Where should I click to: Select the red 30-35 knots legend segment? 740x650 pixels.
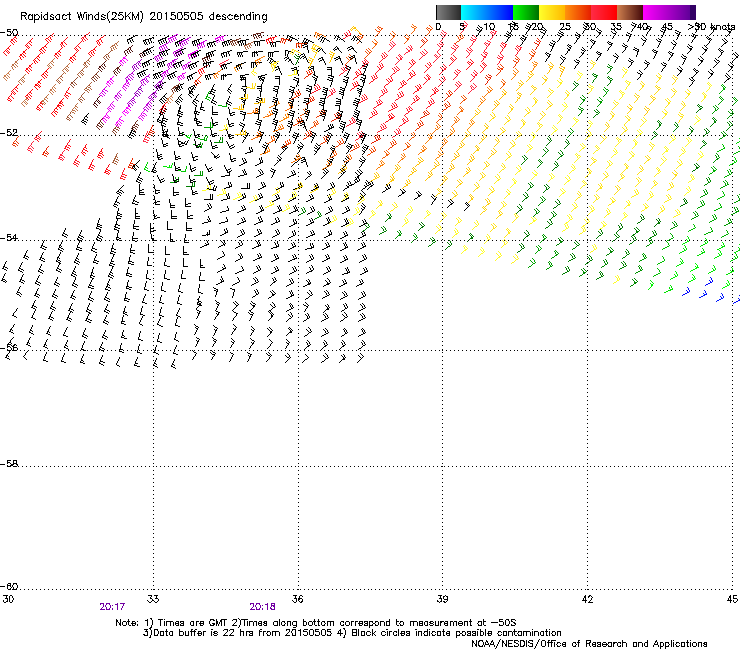[604, 12]
